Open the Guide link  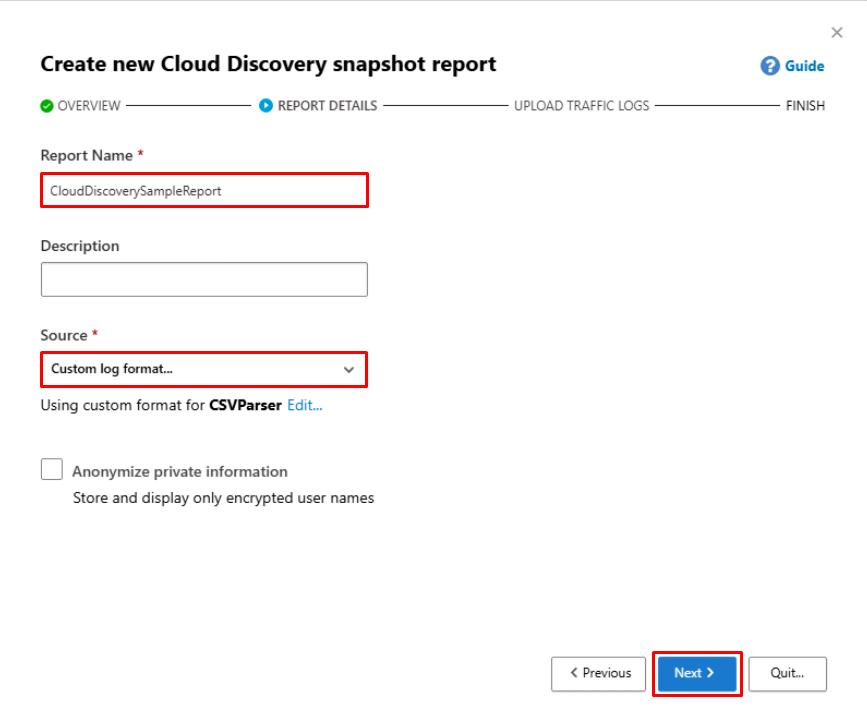point(804,66)
